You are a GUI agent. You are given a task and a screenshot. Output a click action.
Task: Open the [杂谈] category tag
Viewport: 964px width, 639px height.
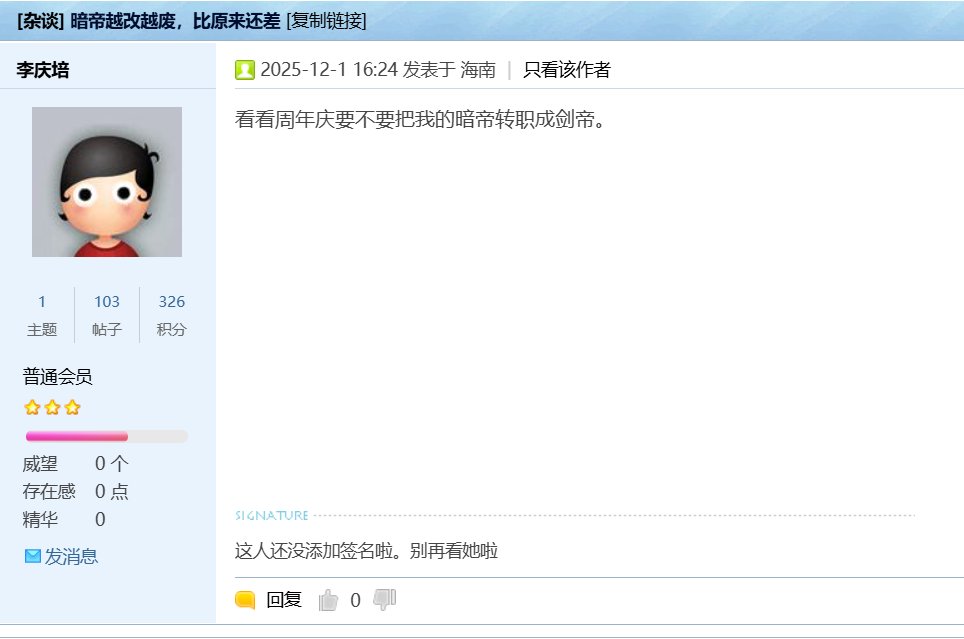41,20
